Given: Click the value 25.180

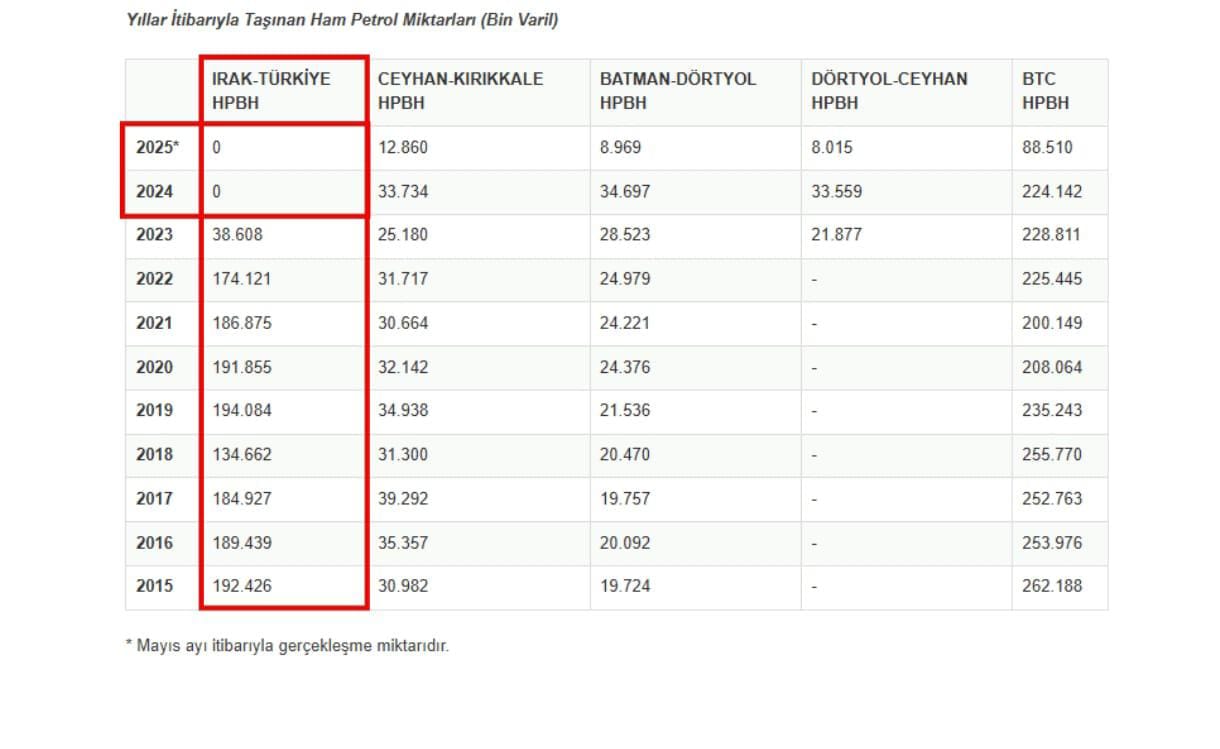Looking at the screenshot, I should click(x=403, y=235).
